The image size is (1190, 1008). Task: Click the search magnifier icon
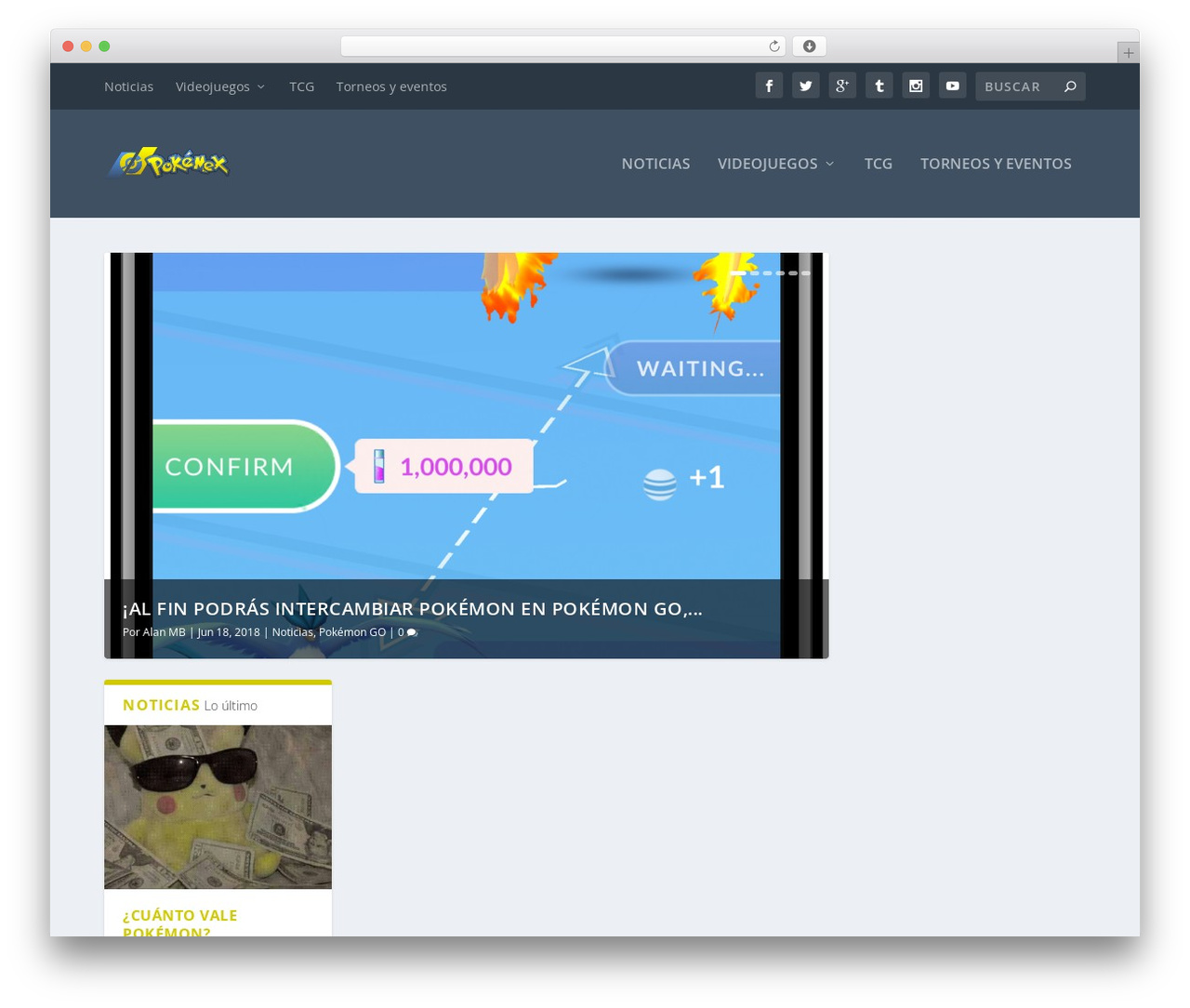pyautogui.click(x=1070, y=86)
